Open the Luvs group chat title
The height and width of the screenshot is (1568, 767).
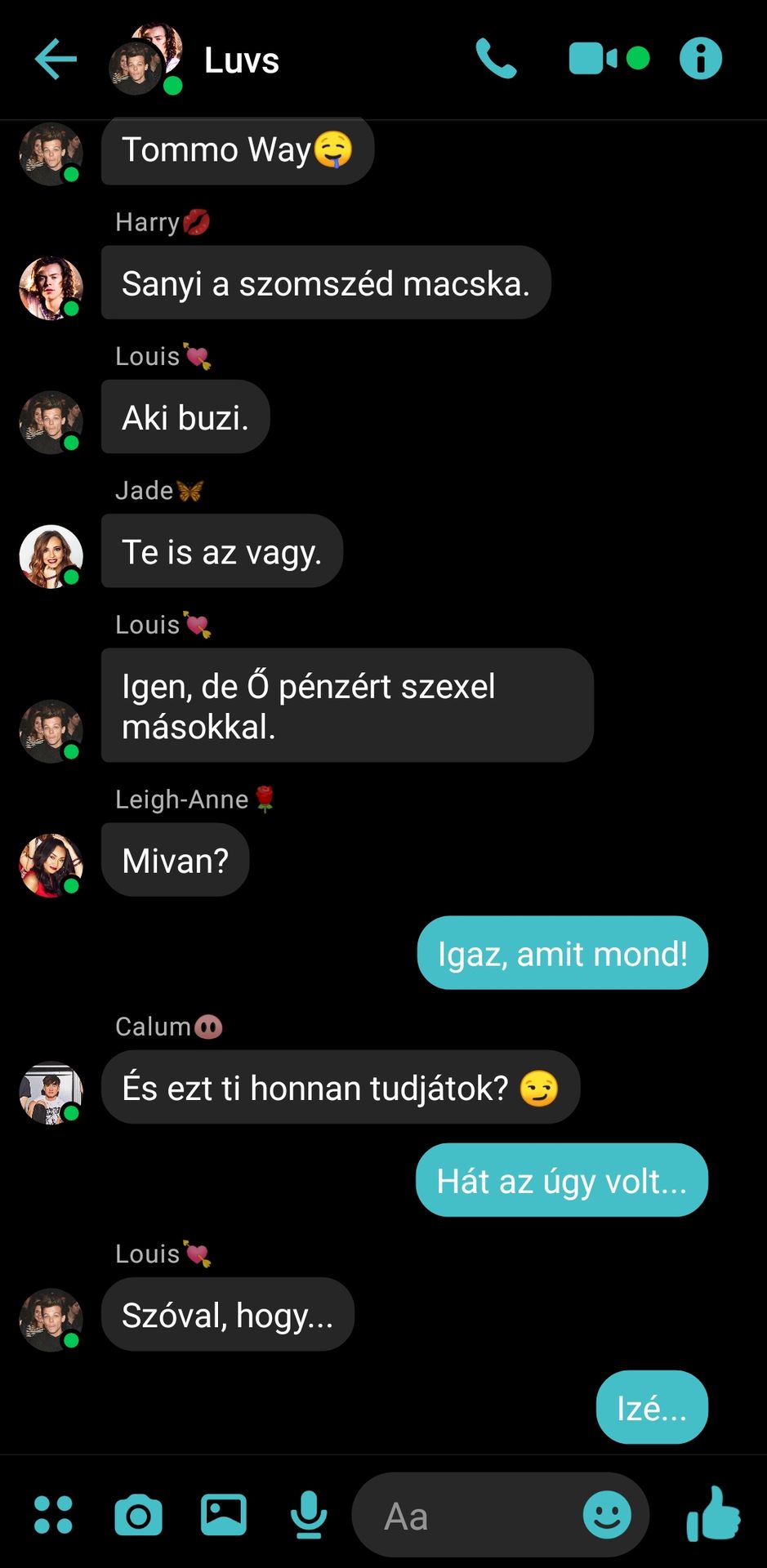pyautogui.click(x=242, y=60)
